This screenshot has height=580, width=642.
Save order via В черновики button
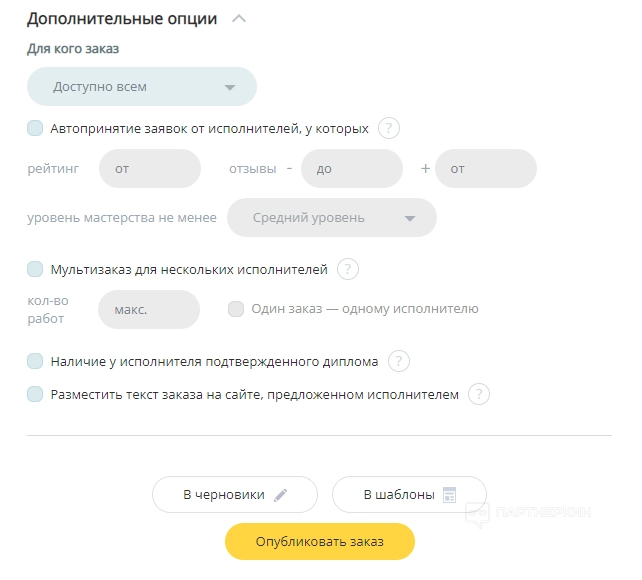(x=225, y=494)
